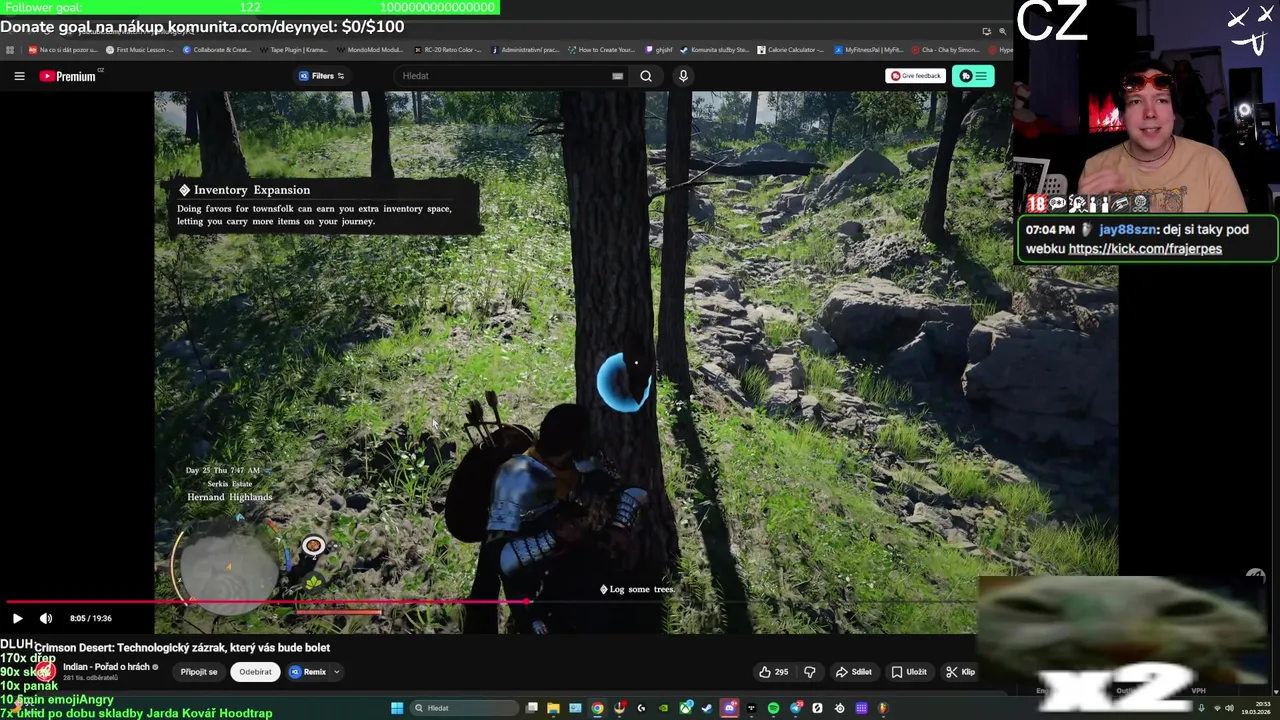
Task: Open the MondoMod Modul... bookmark
Action: (370, 50)
